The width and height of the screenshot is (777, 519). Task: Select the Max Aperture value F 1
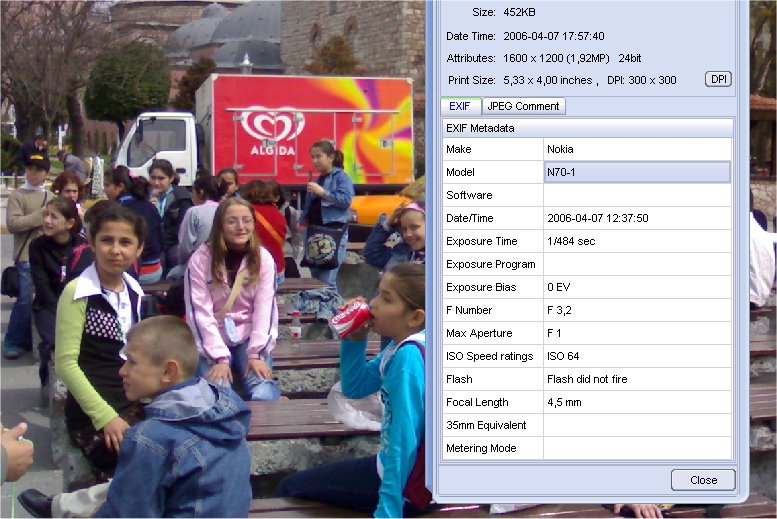click(637, 333)
